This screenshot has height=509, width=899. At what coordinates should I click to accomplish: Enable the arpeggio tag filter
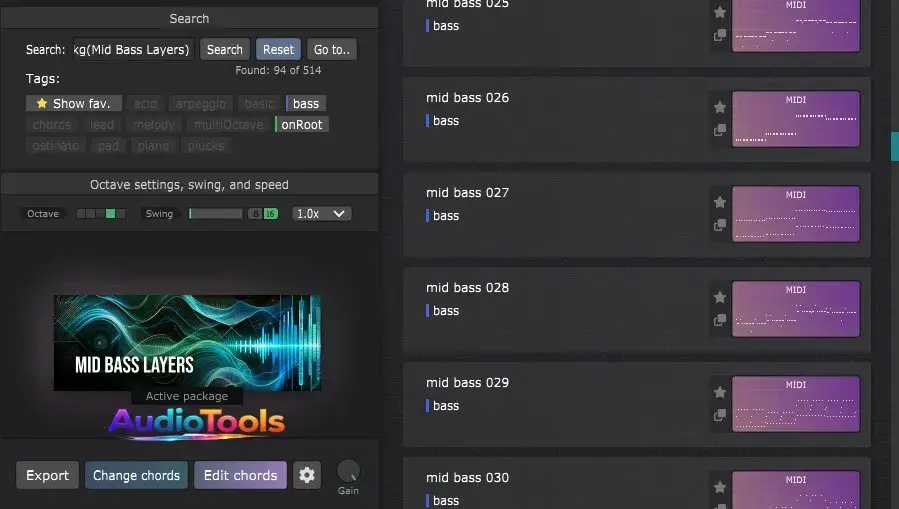201,104
